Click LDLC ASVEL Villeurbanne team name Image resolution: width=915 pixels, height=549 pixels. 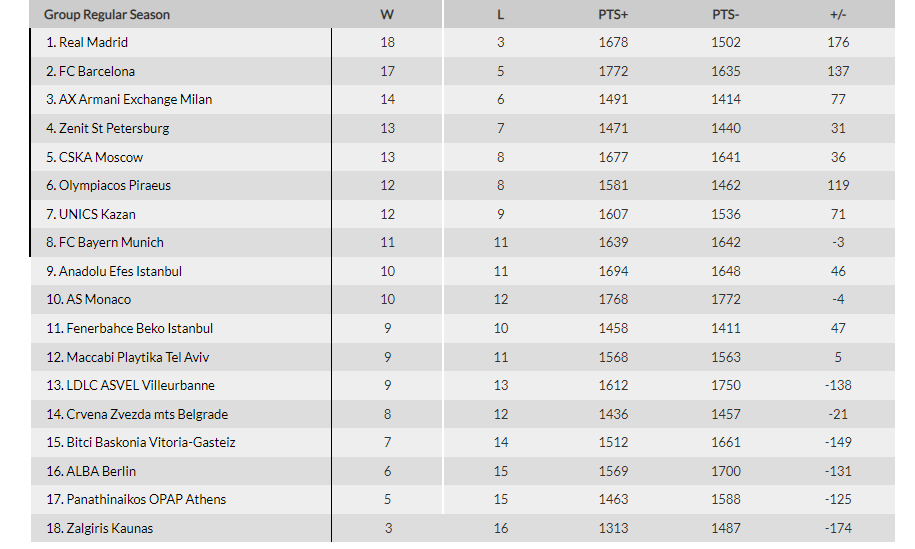[141, 386]
